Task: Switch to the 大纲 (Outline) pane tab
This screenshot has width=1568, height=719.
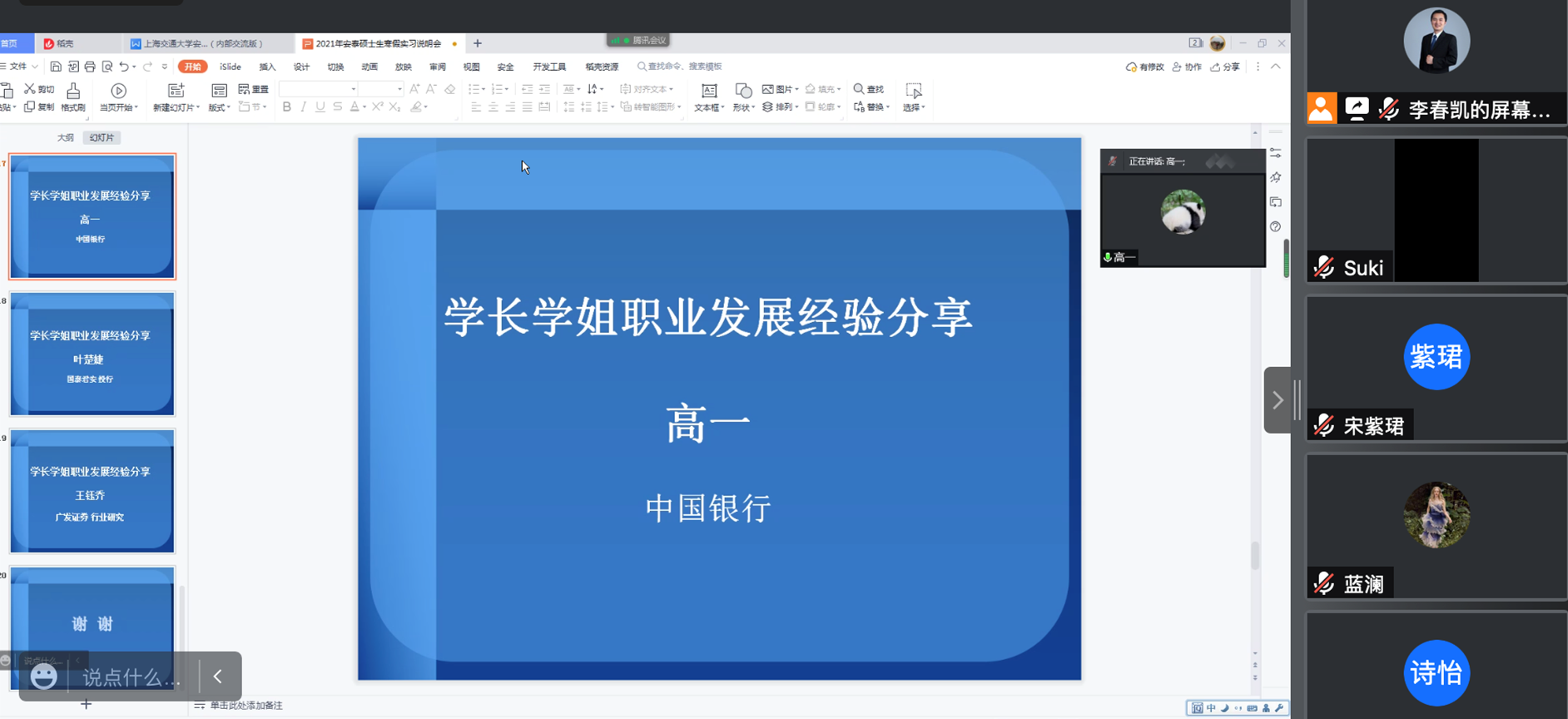Action: (x=65, y=137)
